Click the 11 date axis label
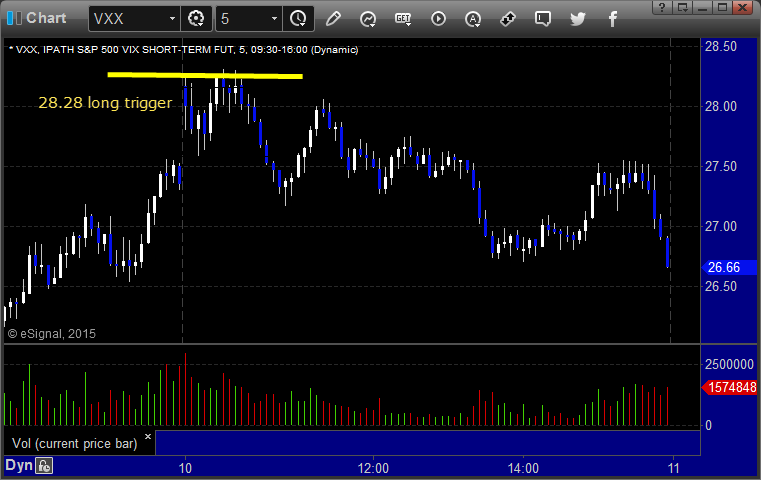Screen dimensions: 761x480 pyautogui.click(x=673, y=468)
